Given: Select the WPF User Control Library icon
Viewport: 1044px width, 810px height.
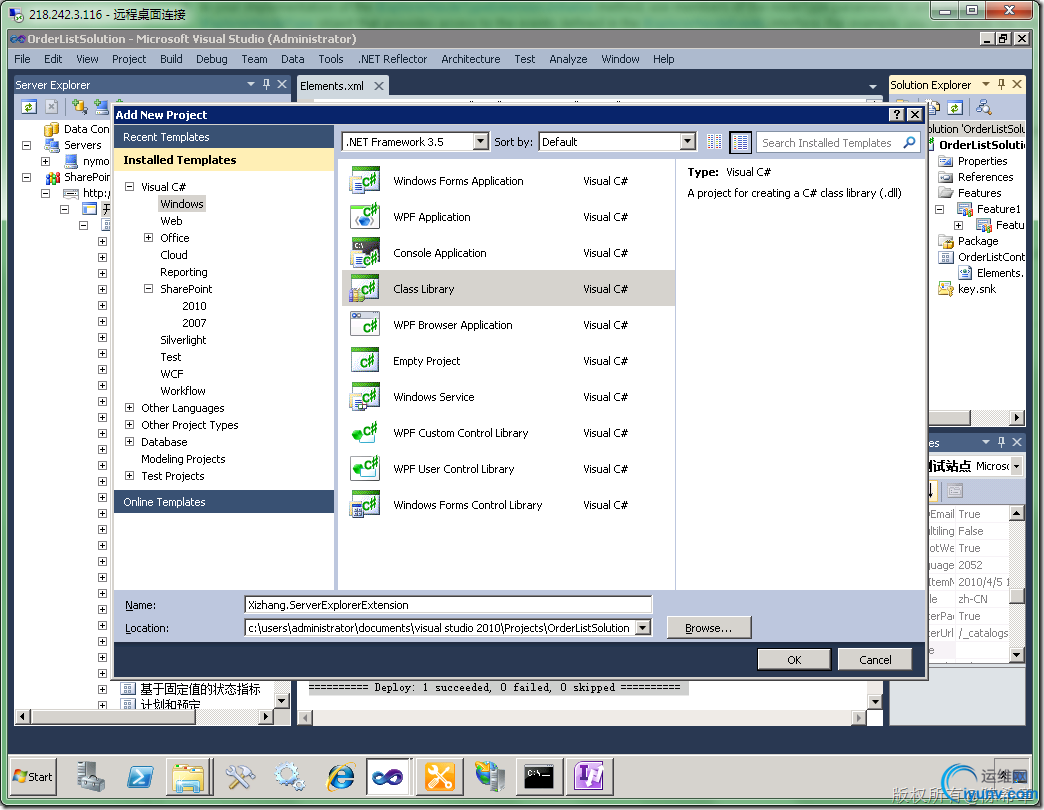Looking at the screenshot, I should [x=365, y=468].
